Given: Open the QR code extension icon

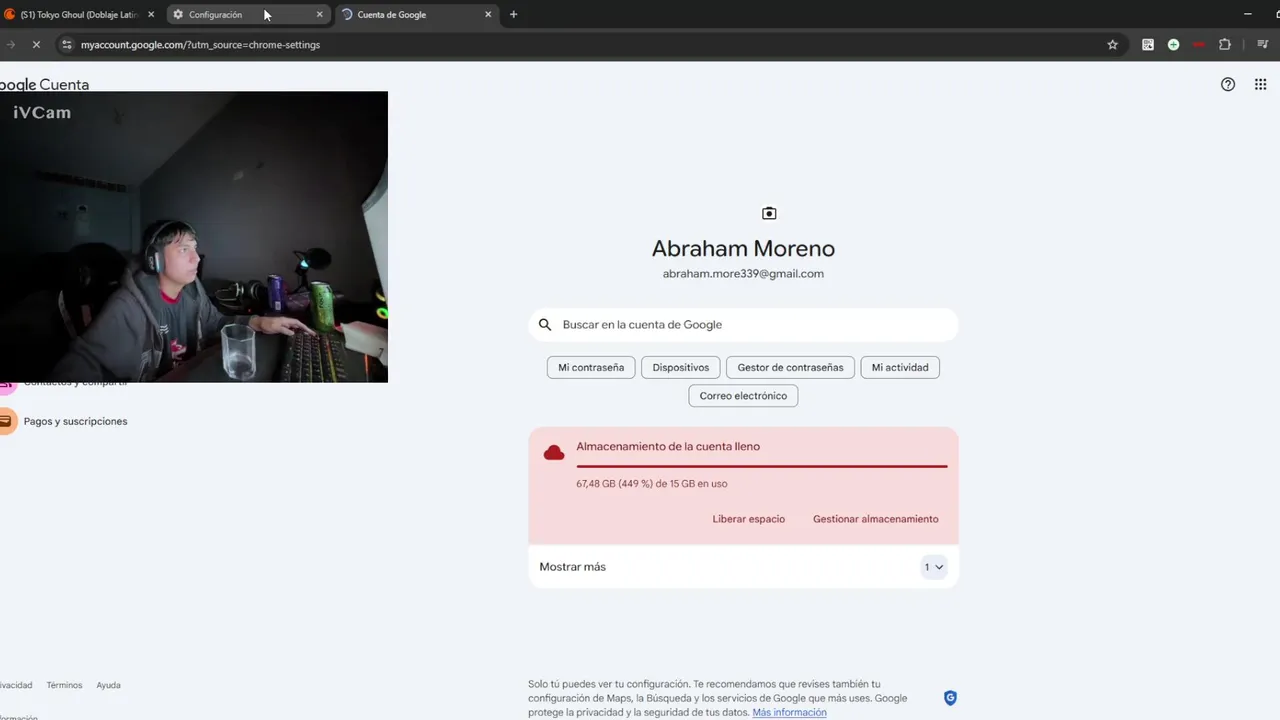Looking at the screenshot, I should pos(1148,45).
